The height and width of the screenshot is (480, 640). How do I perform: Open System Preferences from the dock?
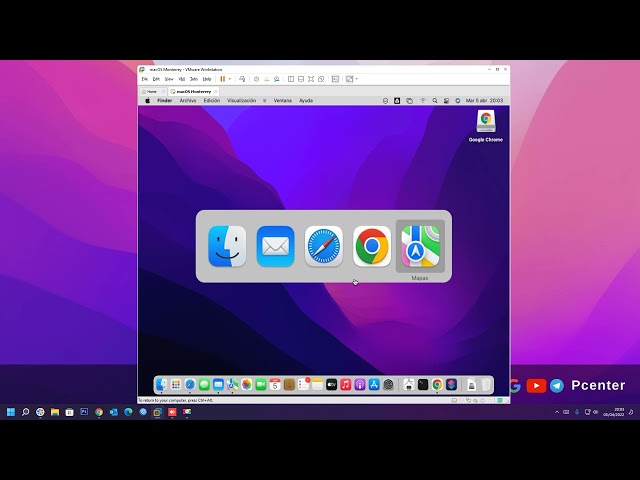(x=388, y=384)
